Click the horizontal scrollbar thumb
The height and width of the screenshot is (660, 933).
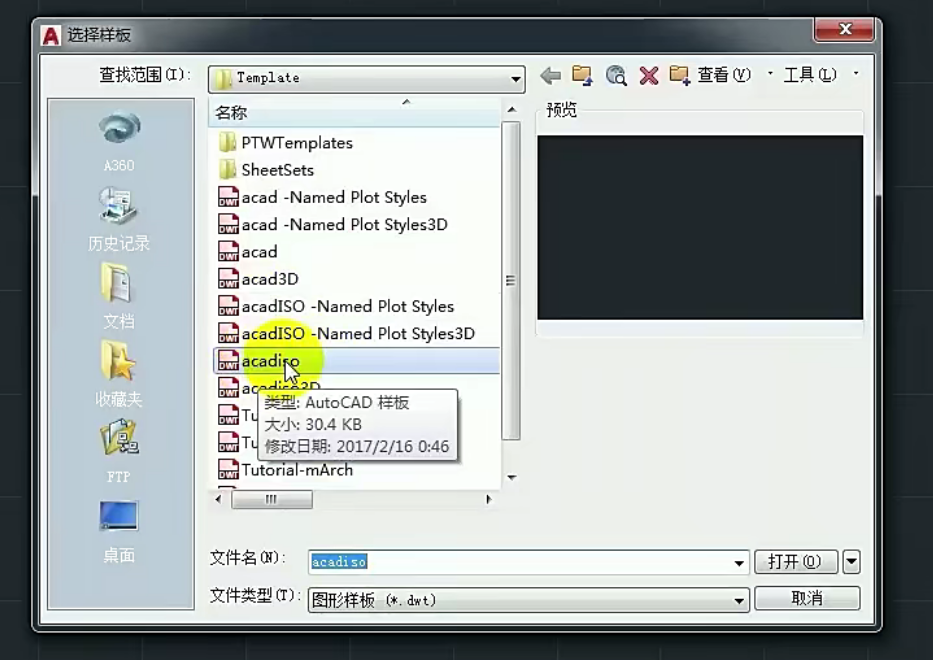[271, 499]
